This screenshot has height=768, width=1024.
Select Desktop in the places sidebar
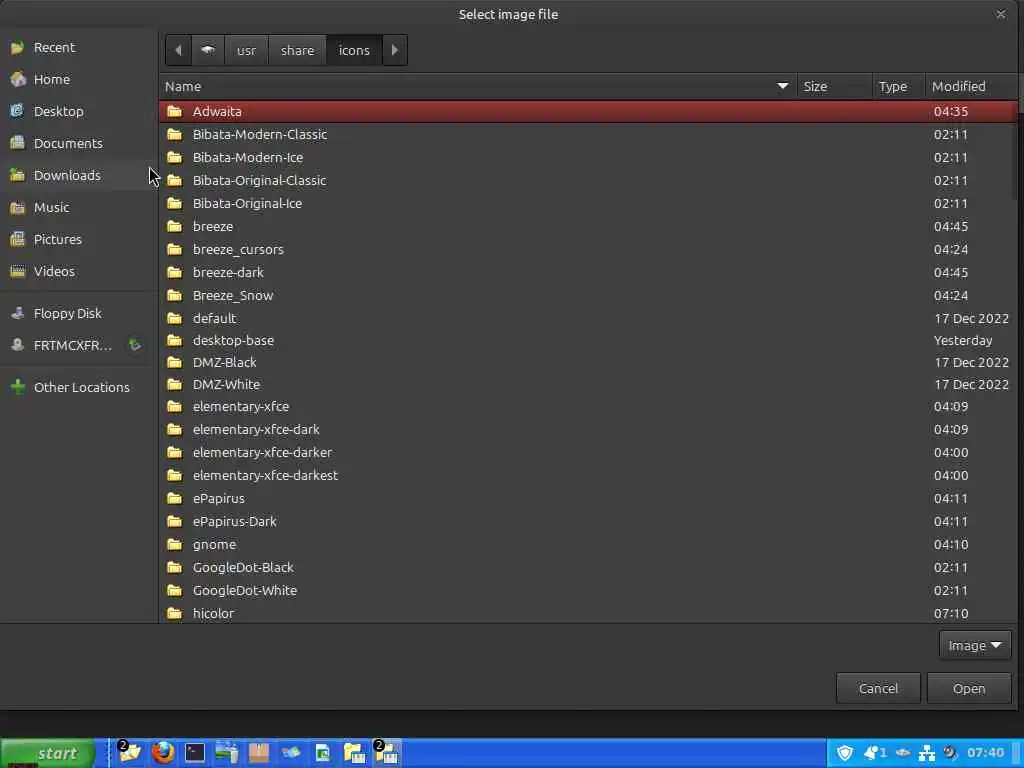click(x=78, y=112)
